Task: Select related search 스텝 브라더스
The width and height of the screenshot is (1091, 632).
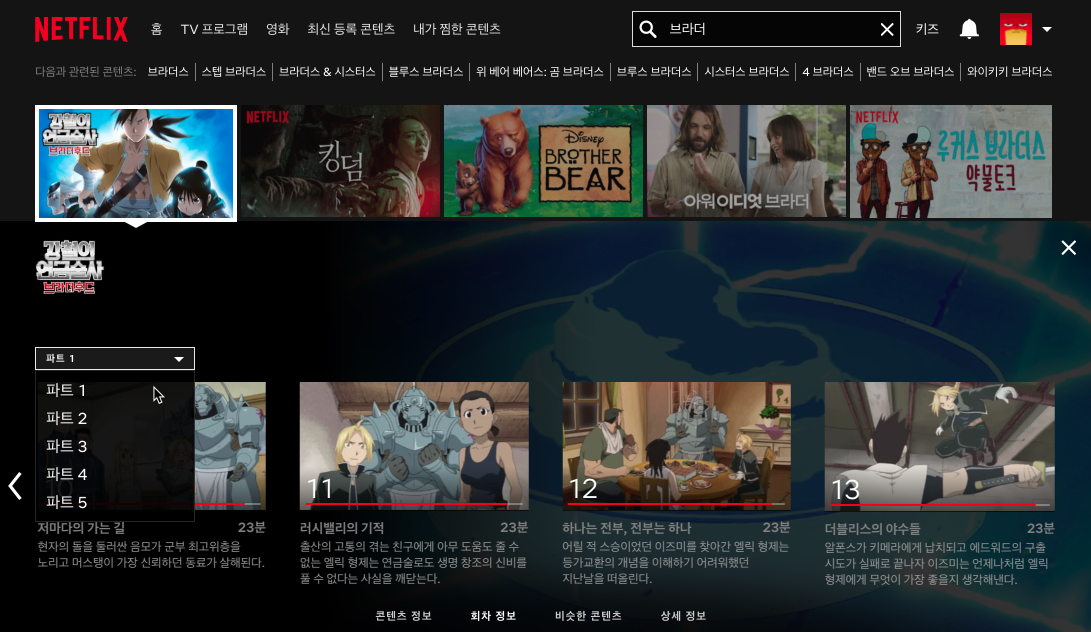Action: click(234, 72)
